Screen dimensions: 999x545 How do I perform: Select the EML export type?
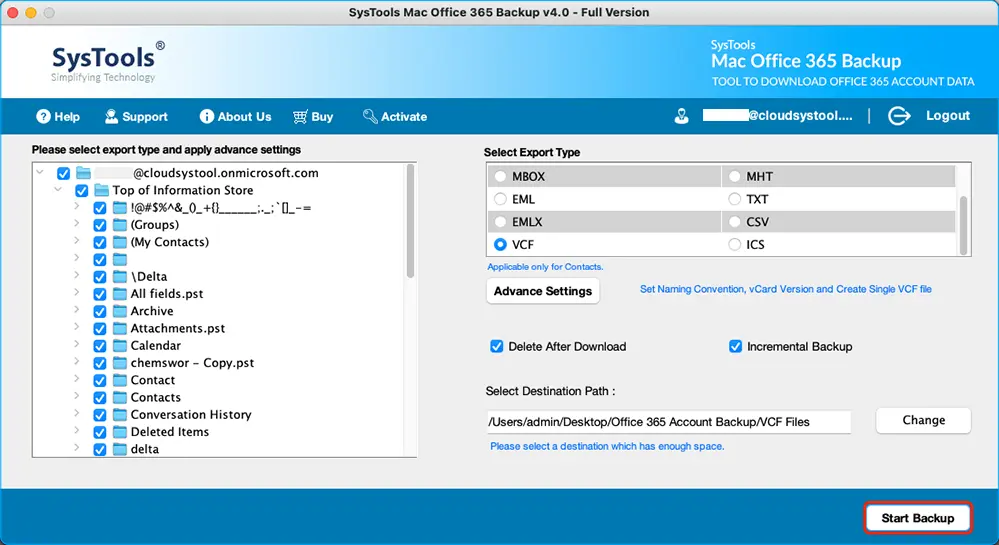click(500, 200)
